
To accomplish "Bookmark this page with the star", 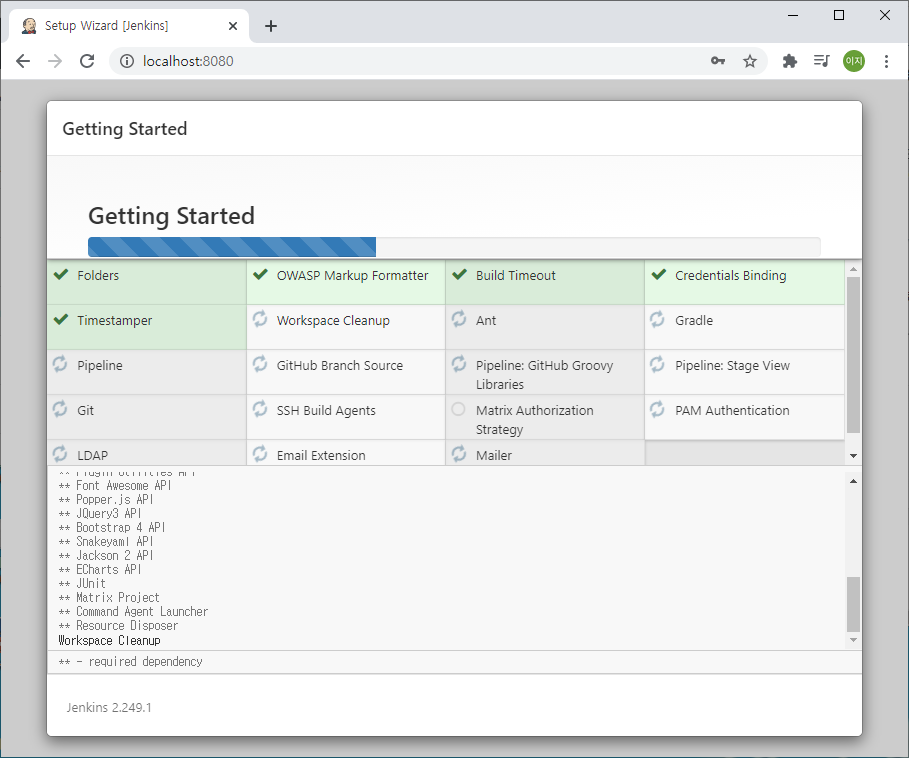I will 750,61.
